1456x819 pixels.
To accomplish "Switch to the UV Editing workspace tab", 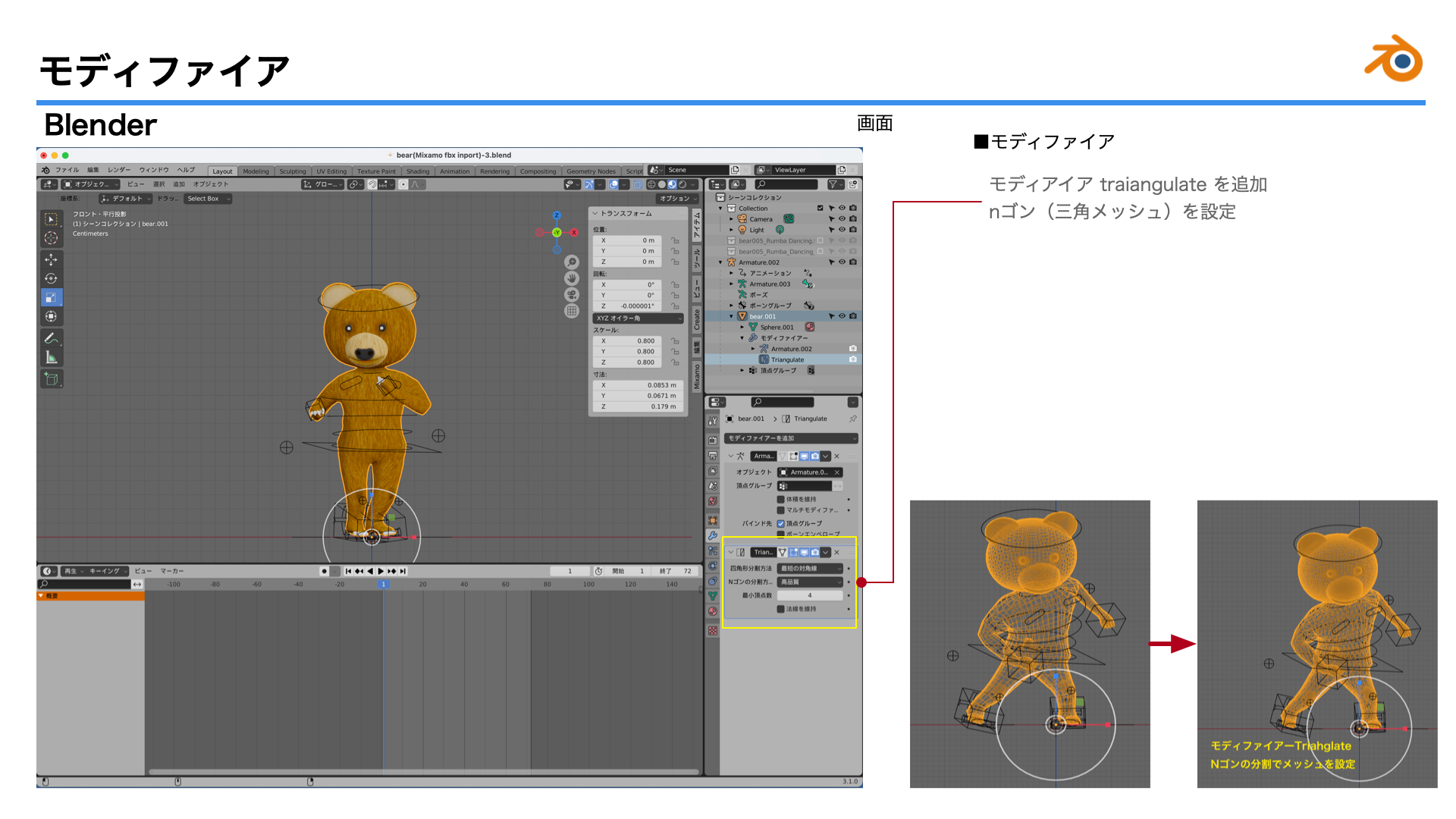I will (331, 171).
